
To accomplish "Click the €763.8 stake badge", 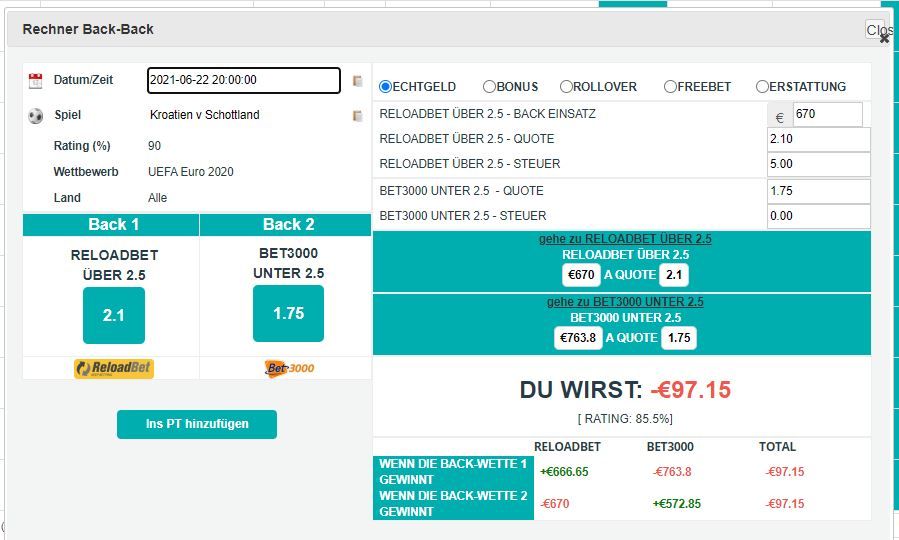I will point(578,338).
